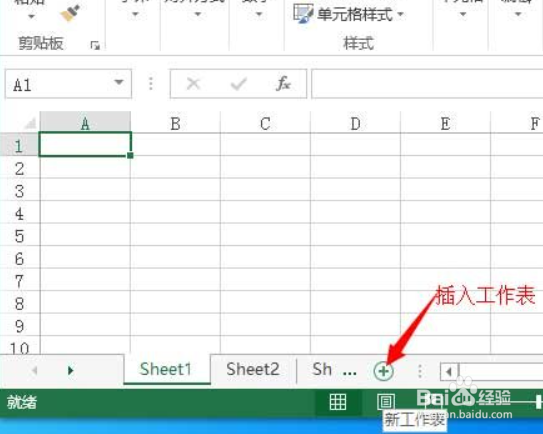This screenshot has height=434, width=543.
Task: Click inside the formula bar
Action: pyautogui.click(x=427, y=84)
